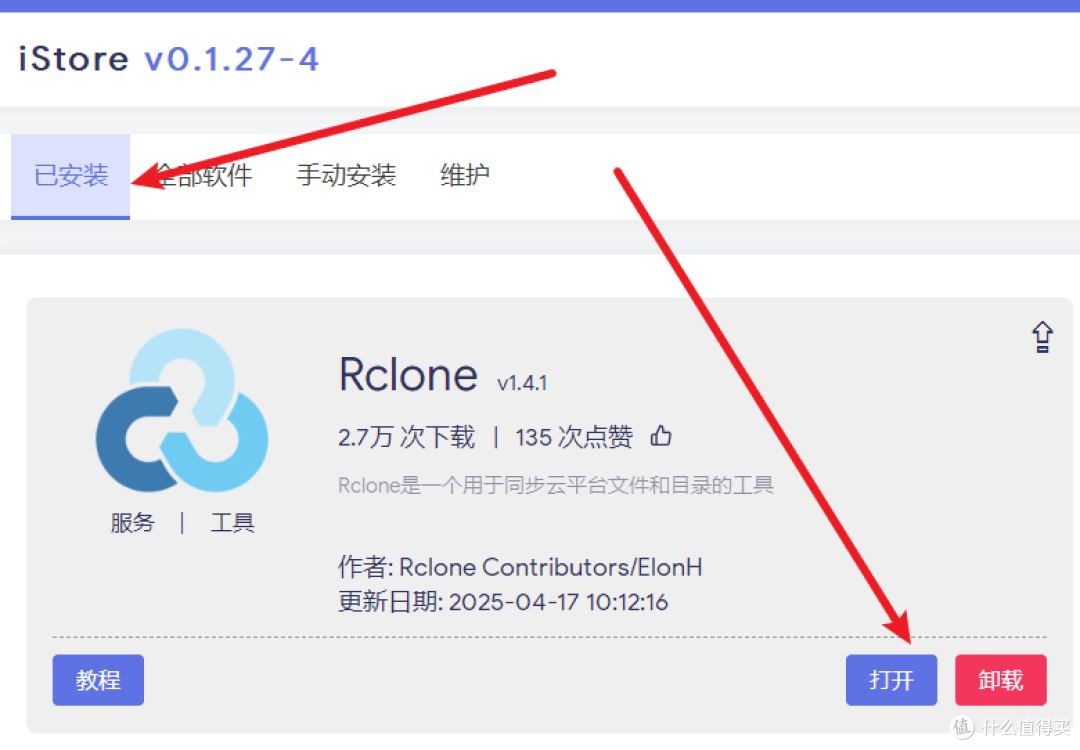Click the upload/pin arrow icon on Rclone card

[x=1042, y=337]
